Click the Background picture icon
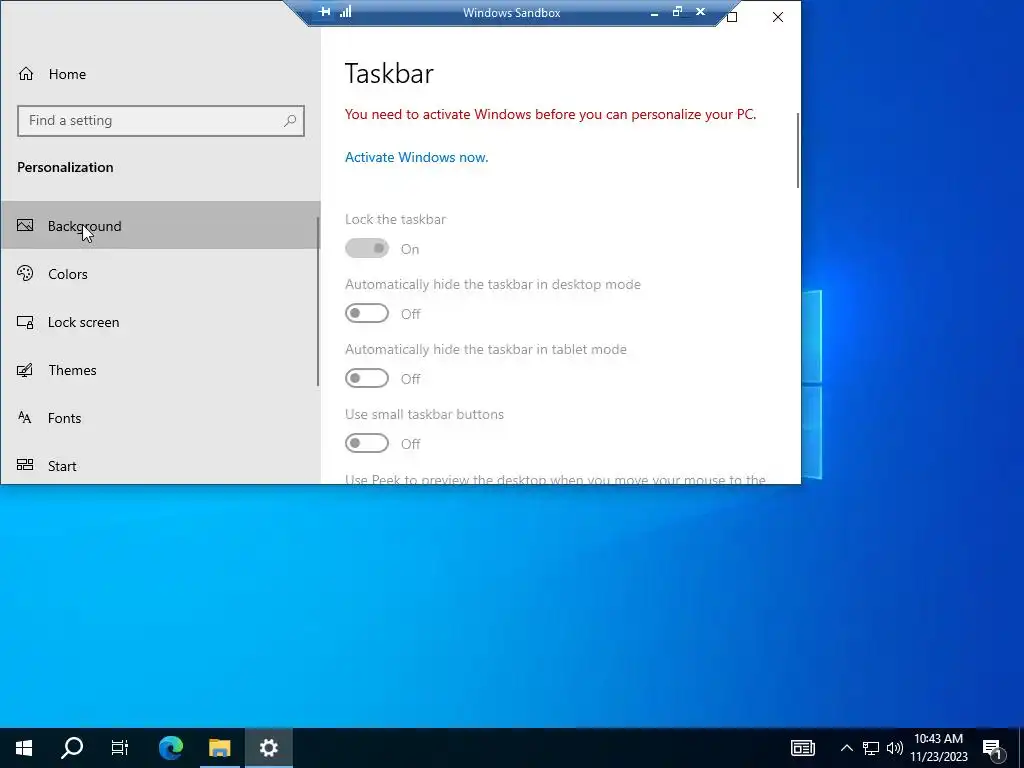1024x768 pixels. tap(25, 225)
